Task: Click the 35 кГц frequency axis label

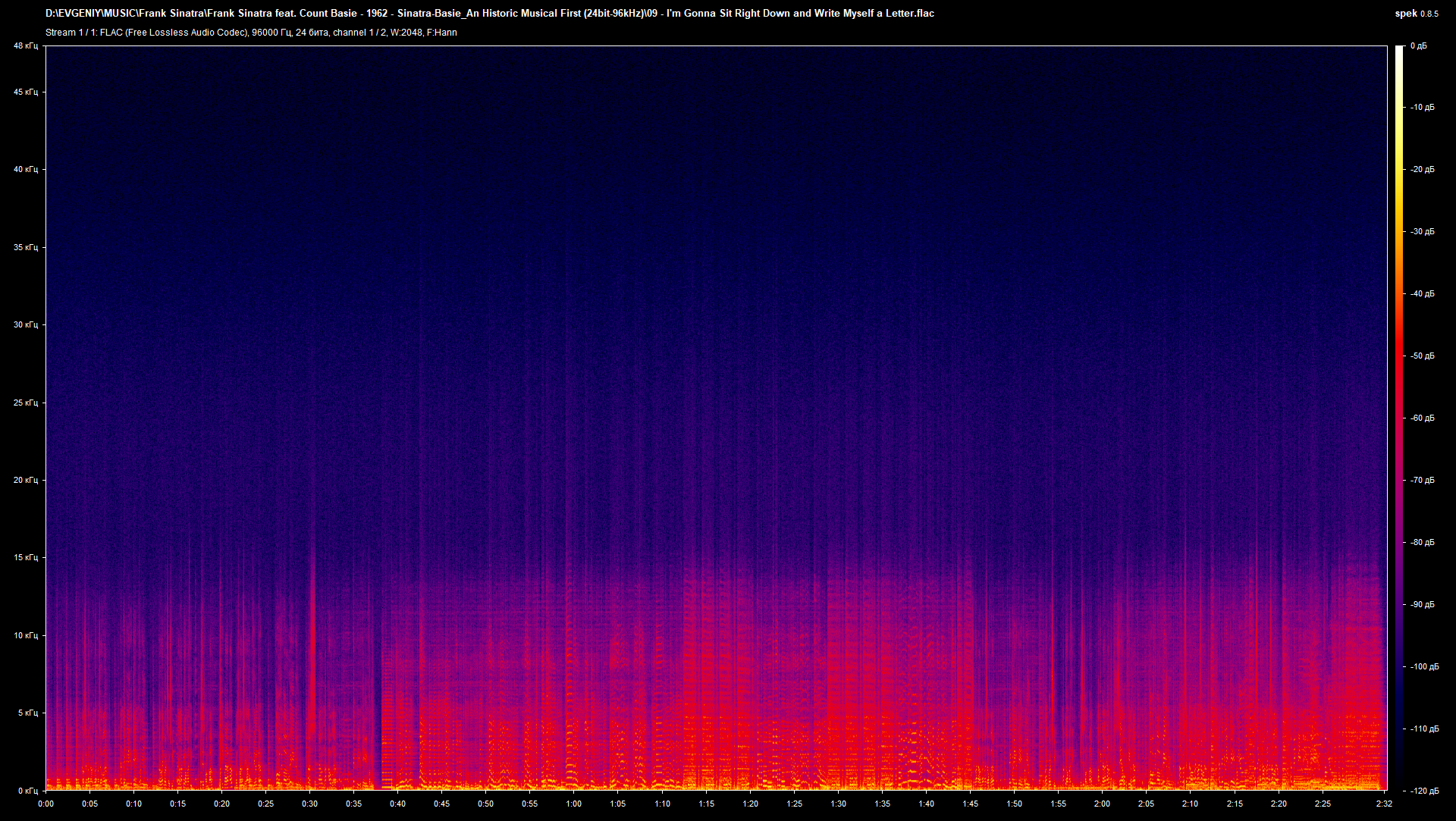Action: (25, 247)
